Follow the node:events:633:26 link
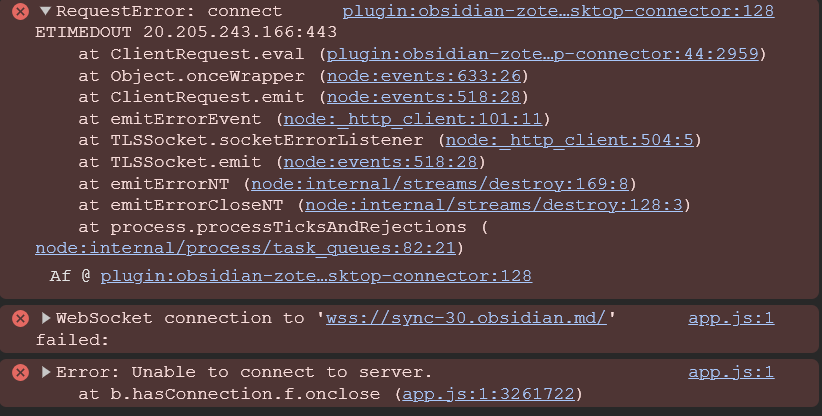 423,75
